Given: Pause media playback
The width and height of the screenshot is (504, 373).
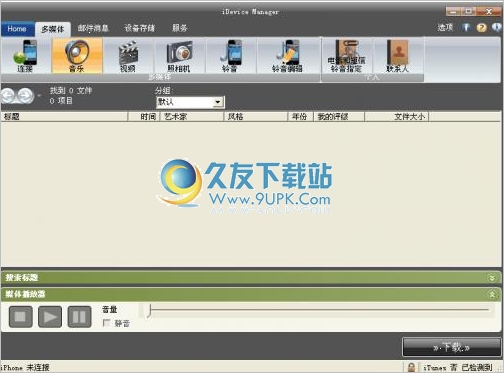Looking at the screenshot, I should click(80, 317).
